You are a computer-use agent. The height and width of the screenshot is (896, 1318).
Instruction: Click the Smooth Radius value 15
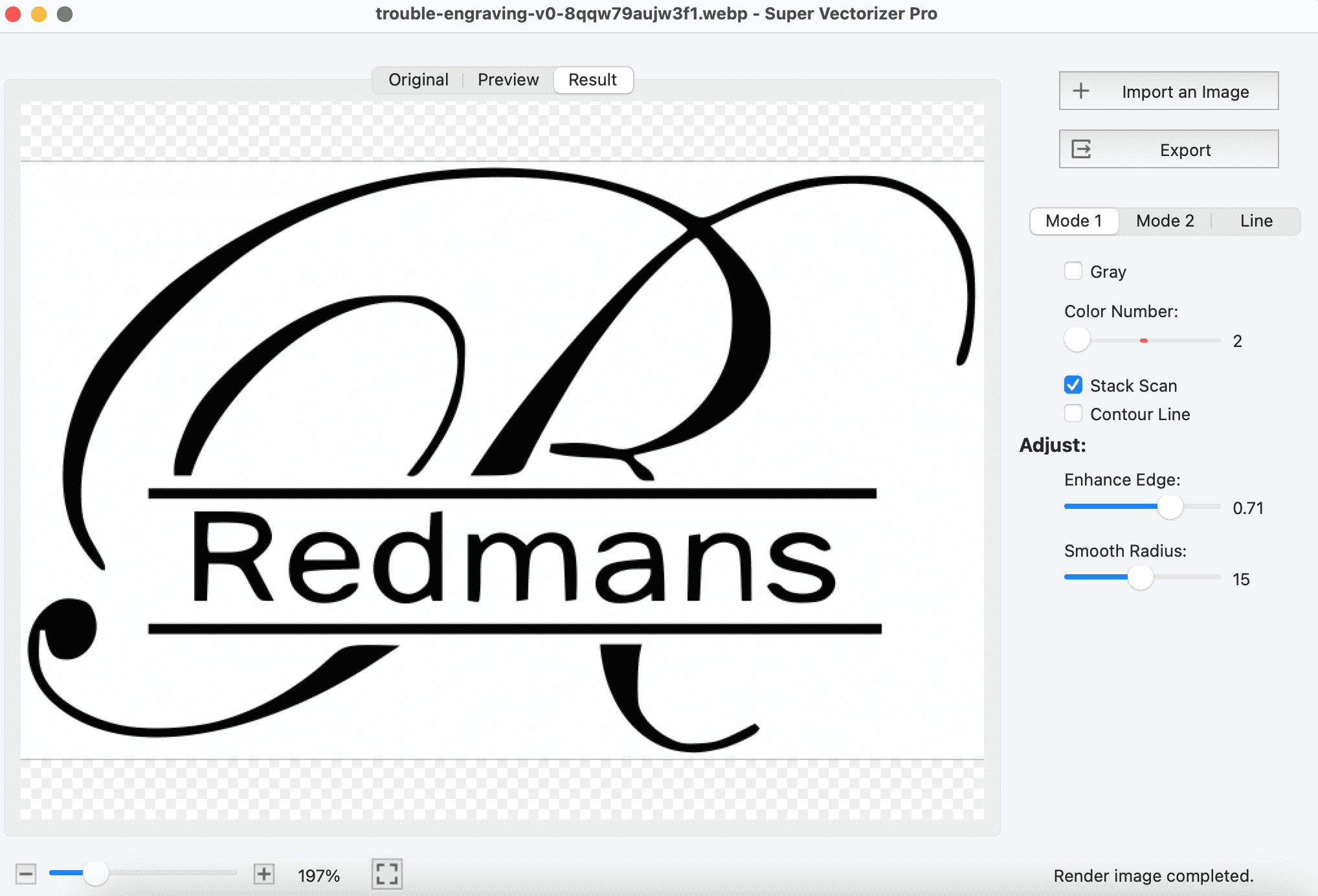coord(1241,579)
